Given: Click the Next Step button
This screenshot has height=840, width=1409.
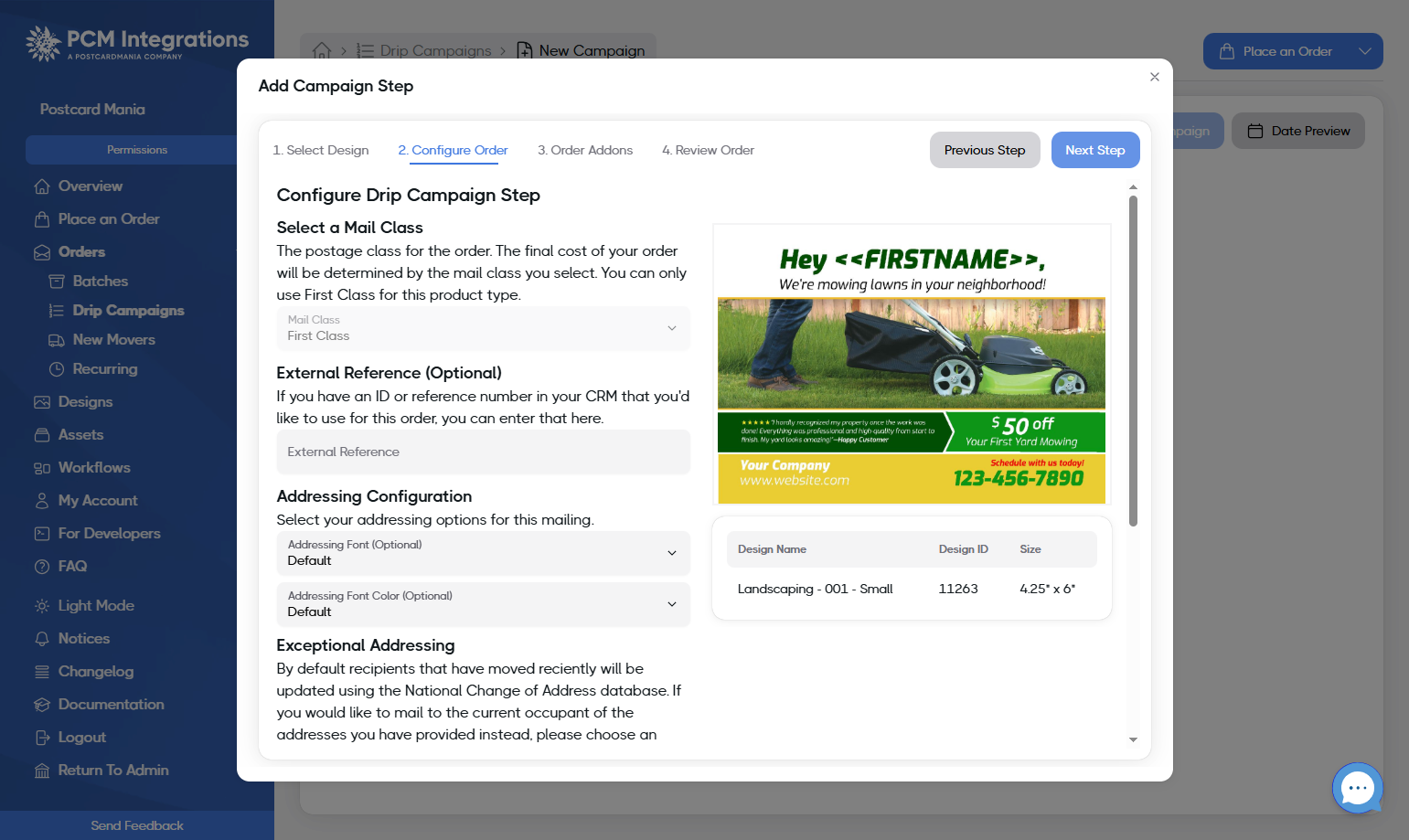Looking at the screenshot, I should [x=1095, y=150].
